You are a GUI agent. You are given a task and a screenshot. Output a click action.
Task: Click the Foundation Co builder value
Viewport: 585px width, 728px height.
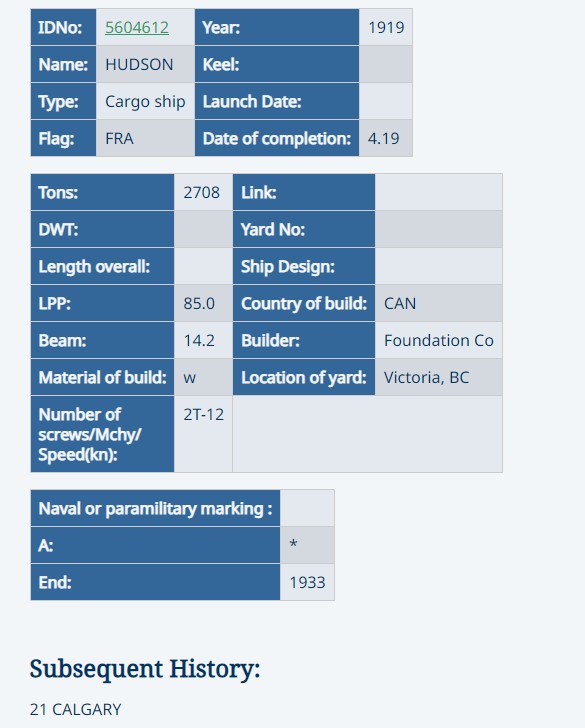439,340
